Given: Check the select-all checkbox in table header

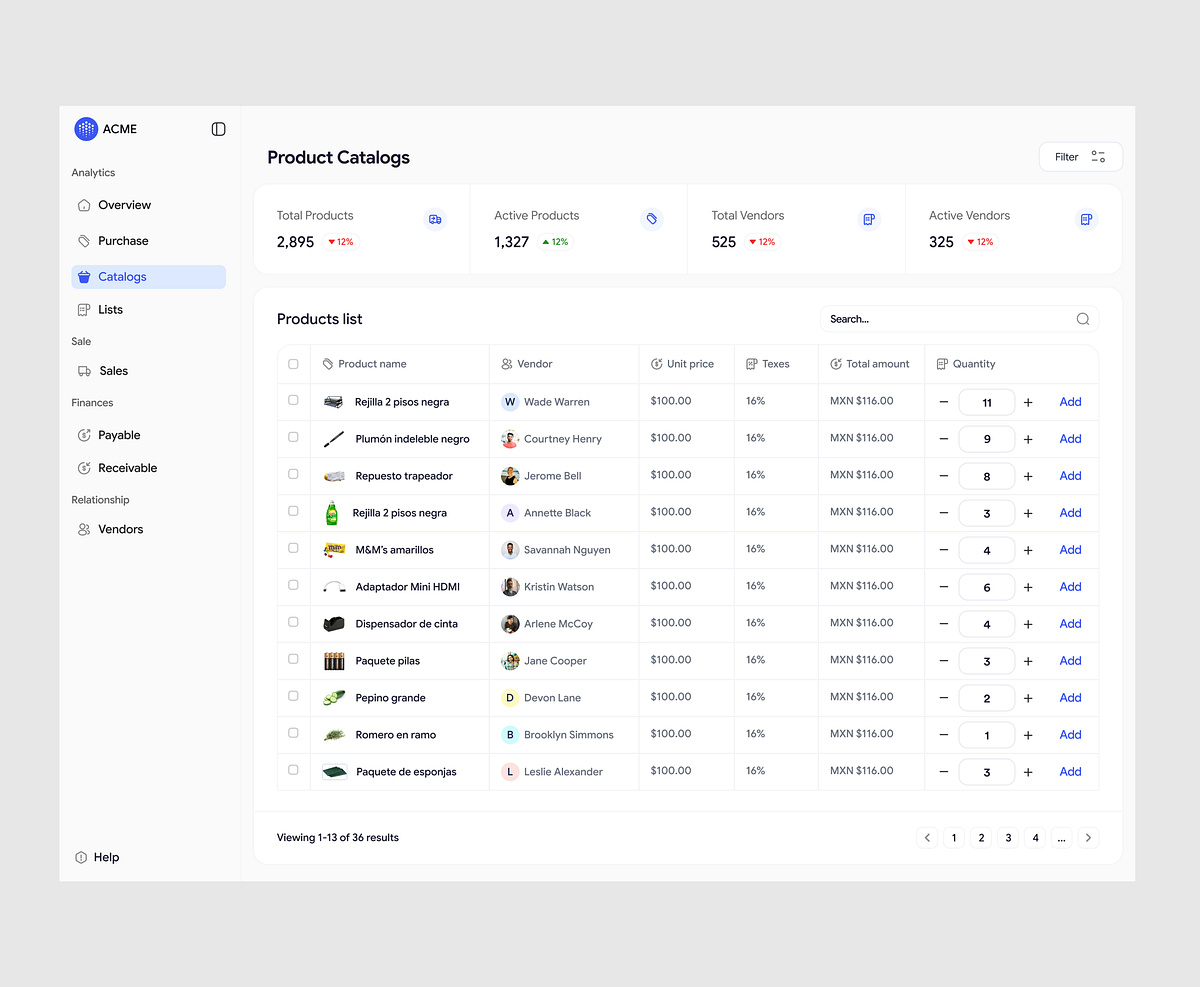Looking at the screenshot, I should point(293,363).
